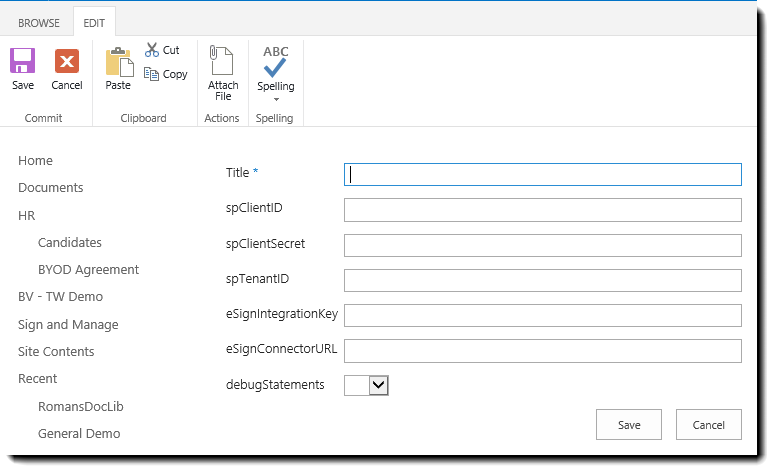
Task: Open the Documents navigation link
Action: [x=51, y=188]
